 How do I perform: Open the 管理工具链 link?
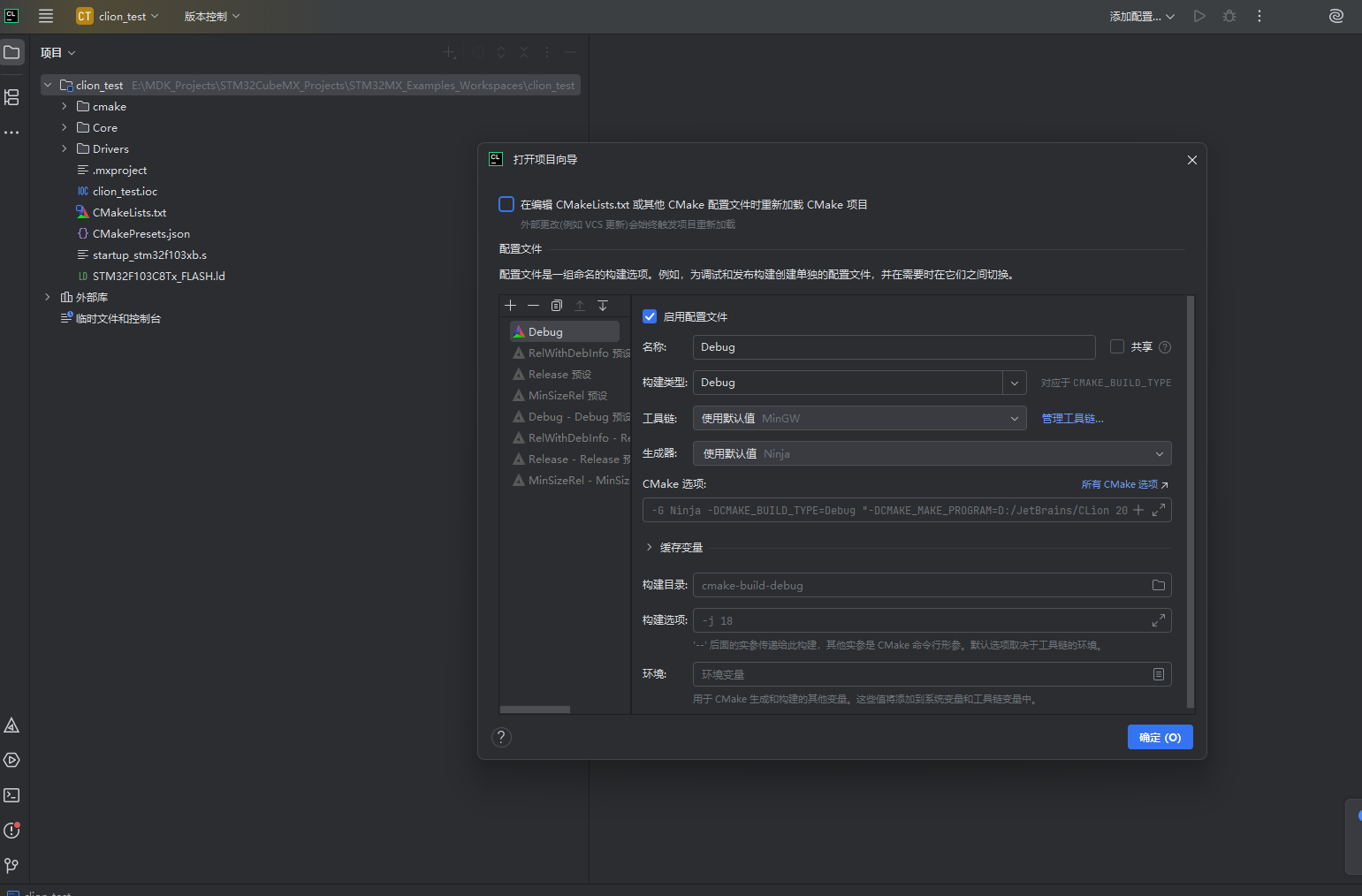coord(1072,418)
